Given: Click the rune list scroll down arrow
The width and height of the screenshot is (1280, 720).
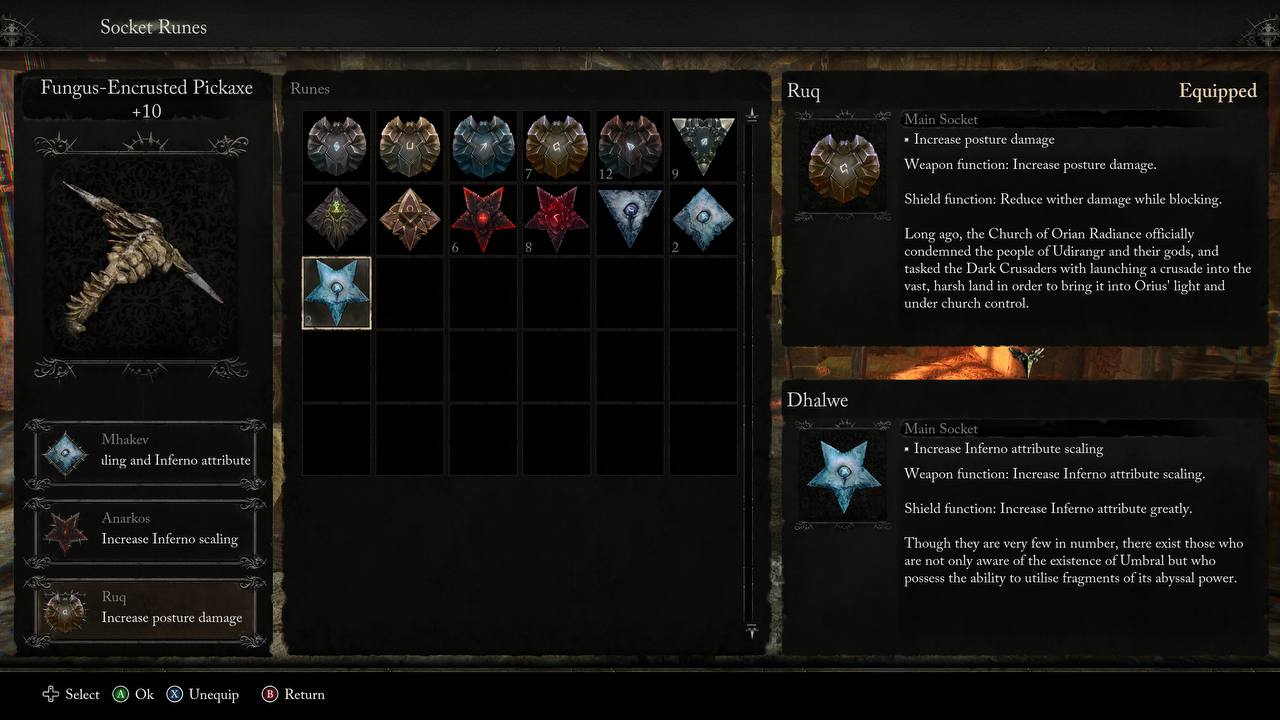Looking at the screenshot, I should point(752,630).
